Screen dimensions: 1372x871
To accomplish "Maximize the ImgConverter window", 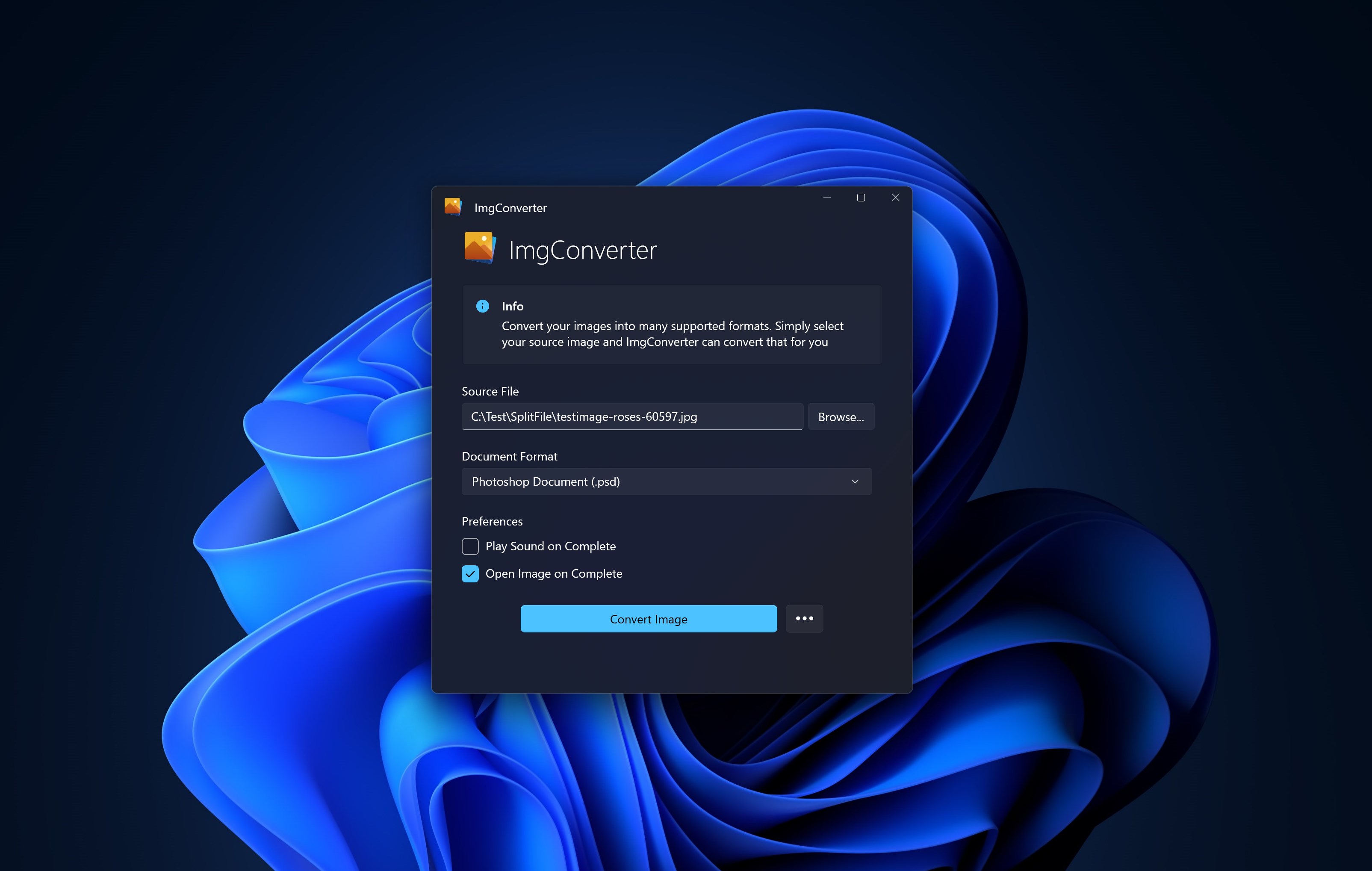I will coord(861,198).
